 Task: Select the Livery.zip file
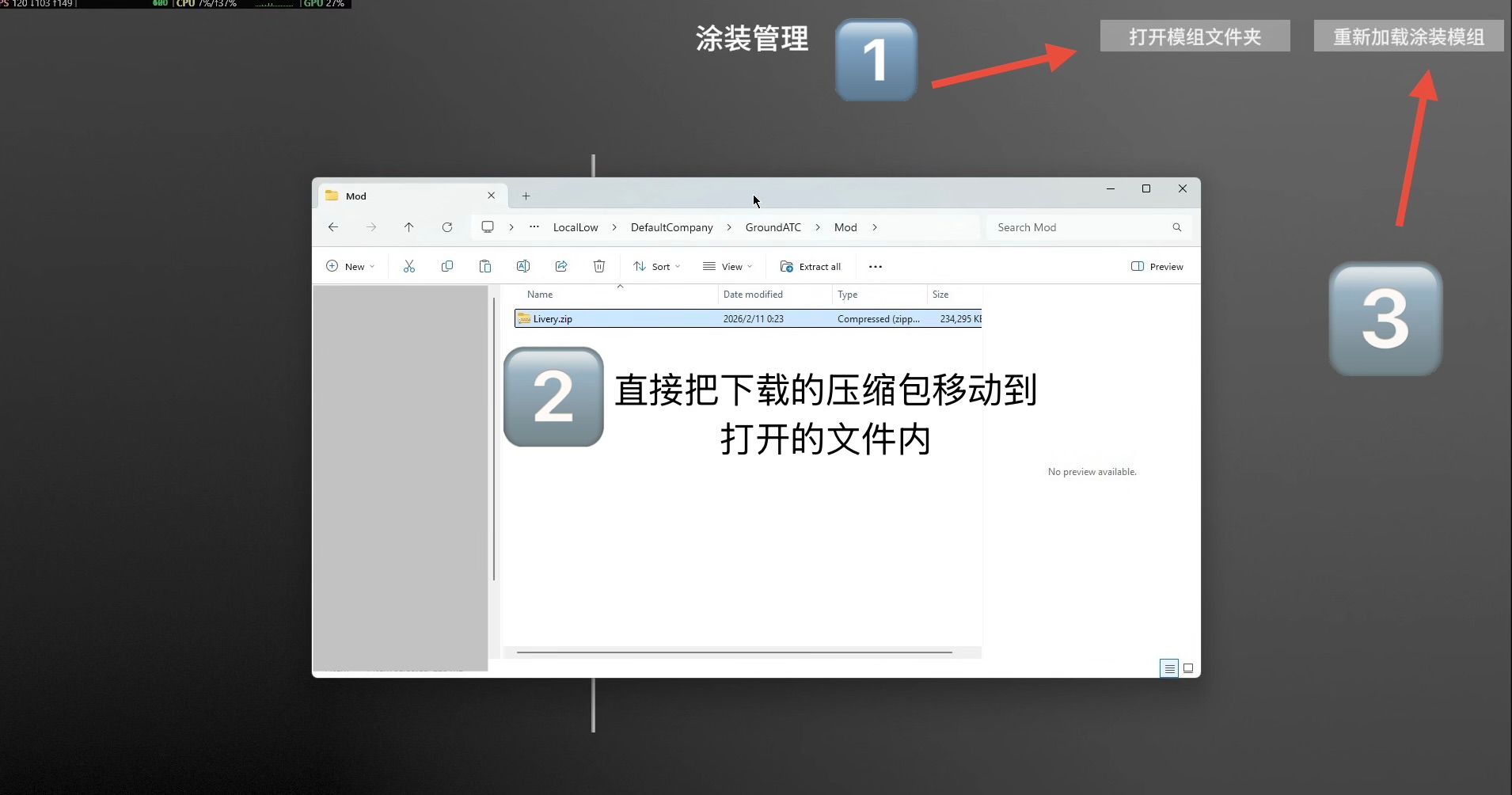[553, 319]
